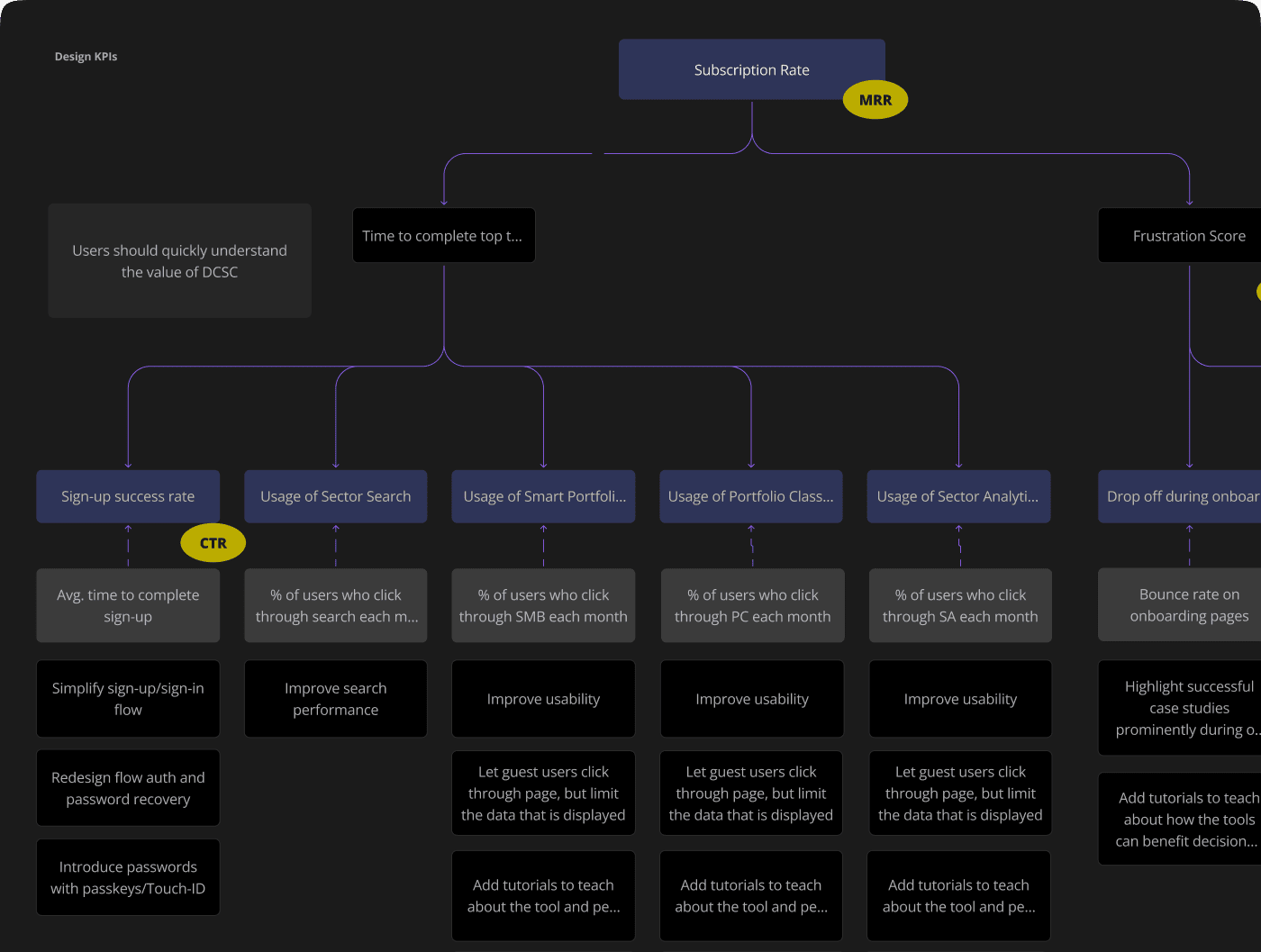This screenshot has width=1261, height=952.
Task: Select the 'Users should quickly understand' note card
Action: [180, 260]
